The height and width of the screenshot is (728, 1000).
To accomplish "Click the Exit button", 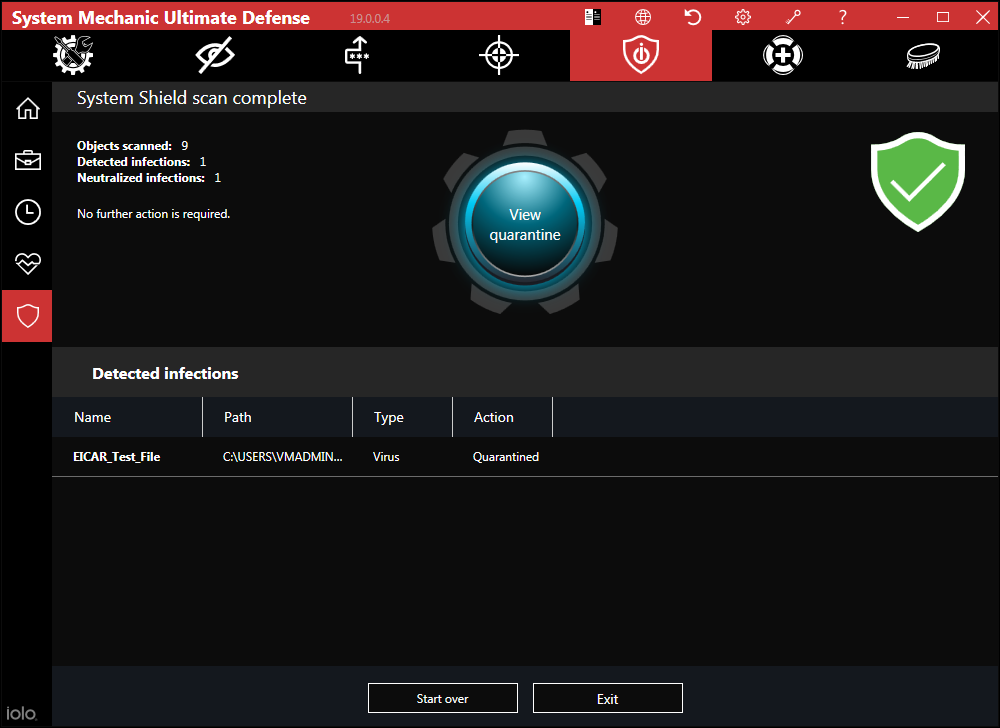I will (x=608, y=698).
